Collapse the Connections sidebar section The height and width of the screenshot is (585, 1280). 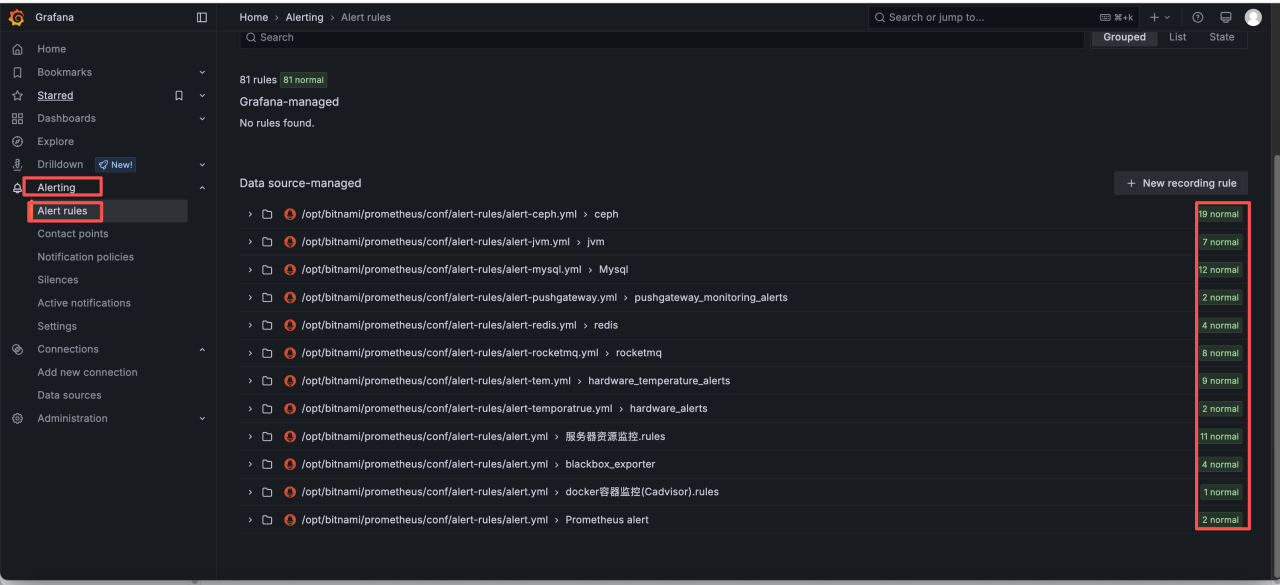coord(202,350)
